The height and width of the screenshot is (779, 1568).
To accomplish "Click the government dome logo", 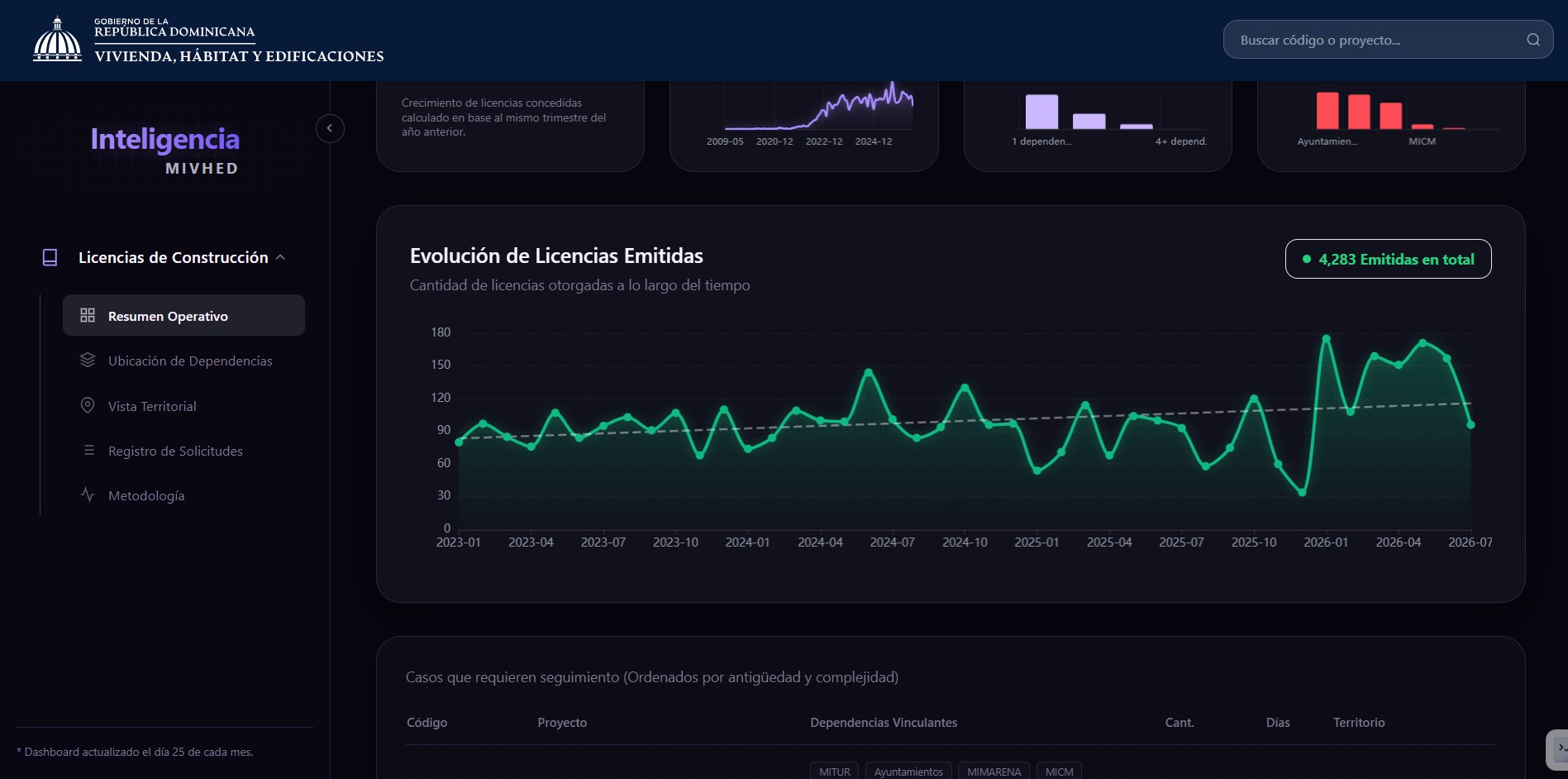I will 57,39.
